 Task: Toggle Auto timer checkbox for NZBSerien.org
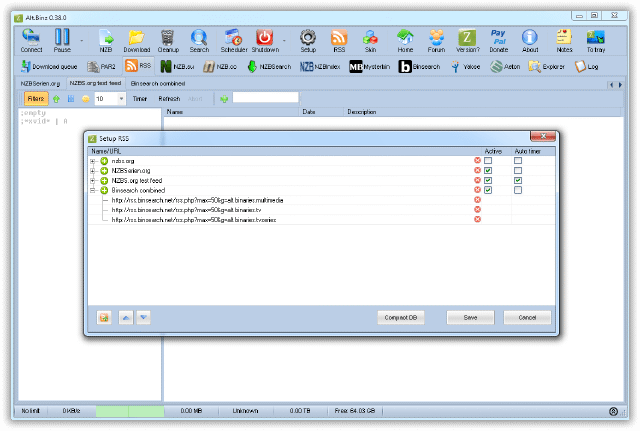click(x=518, y=170)
